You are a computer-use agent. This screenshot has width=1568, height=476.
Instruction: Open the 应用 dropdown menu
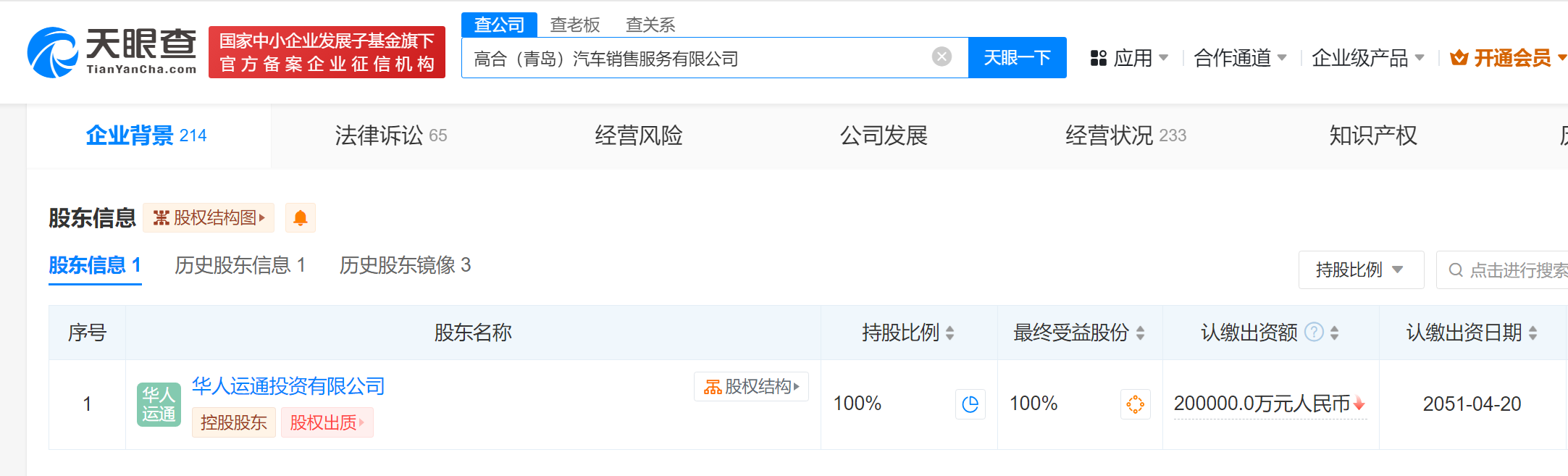click(x=1129, y=58)
